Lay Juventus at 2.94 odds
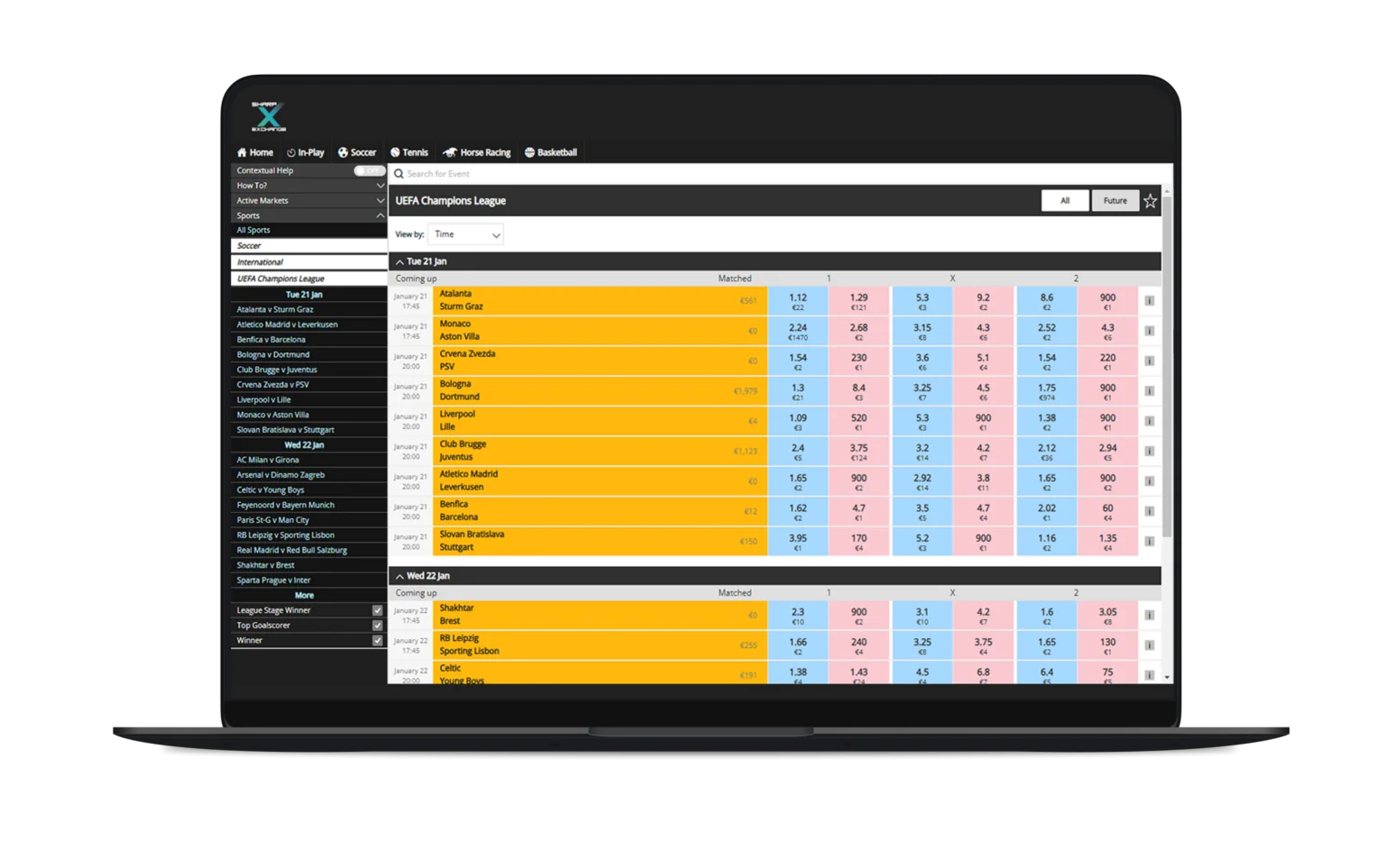The height and width of the screenshot is (868, 1385). pyautogui.click(x=1107, y=452)
